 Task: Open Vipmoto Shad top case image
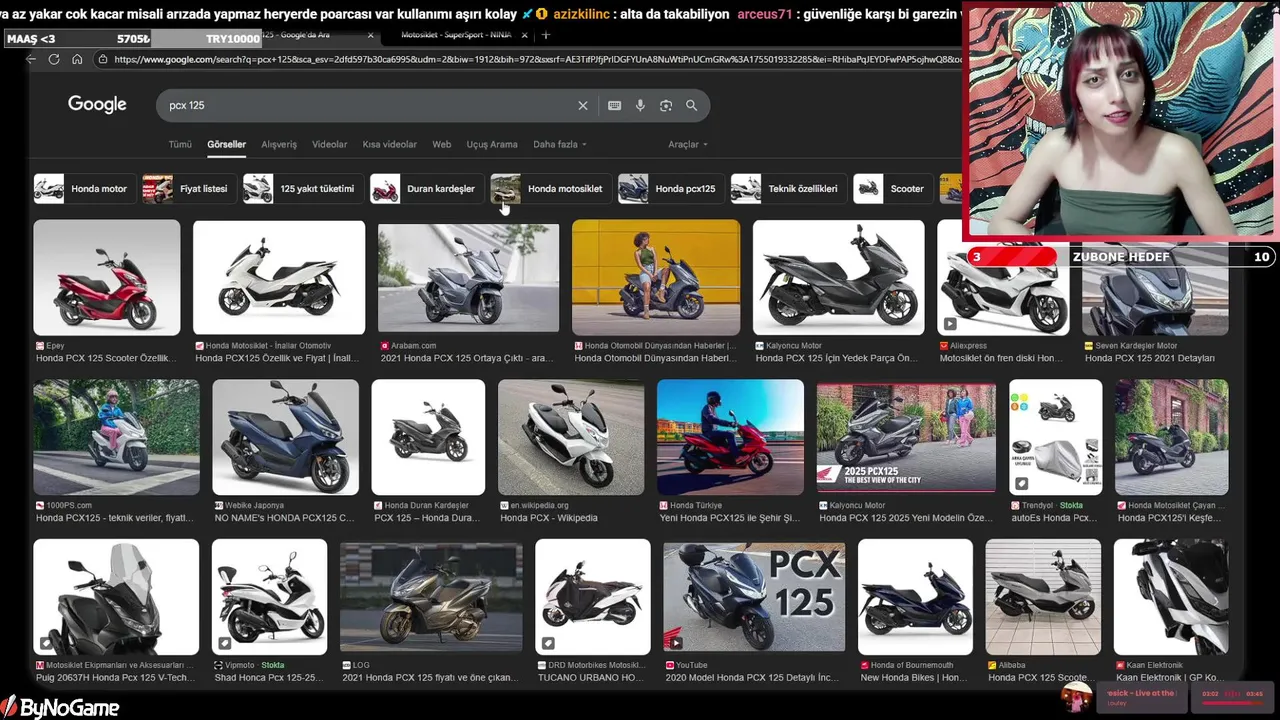tap(270, 597)
